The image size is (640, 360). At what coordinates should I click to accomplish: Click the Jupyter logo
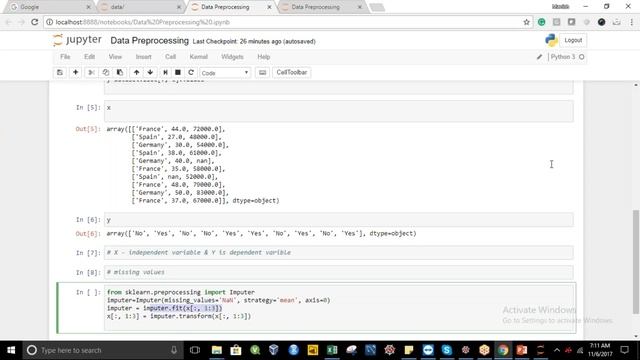tap(78, 40)
